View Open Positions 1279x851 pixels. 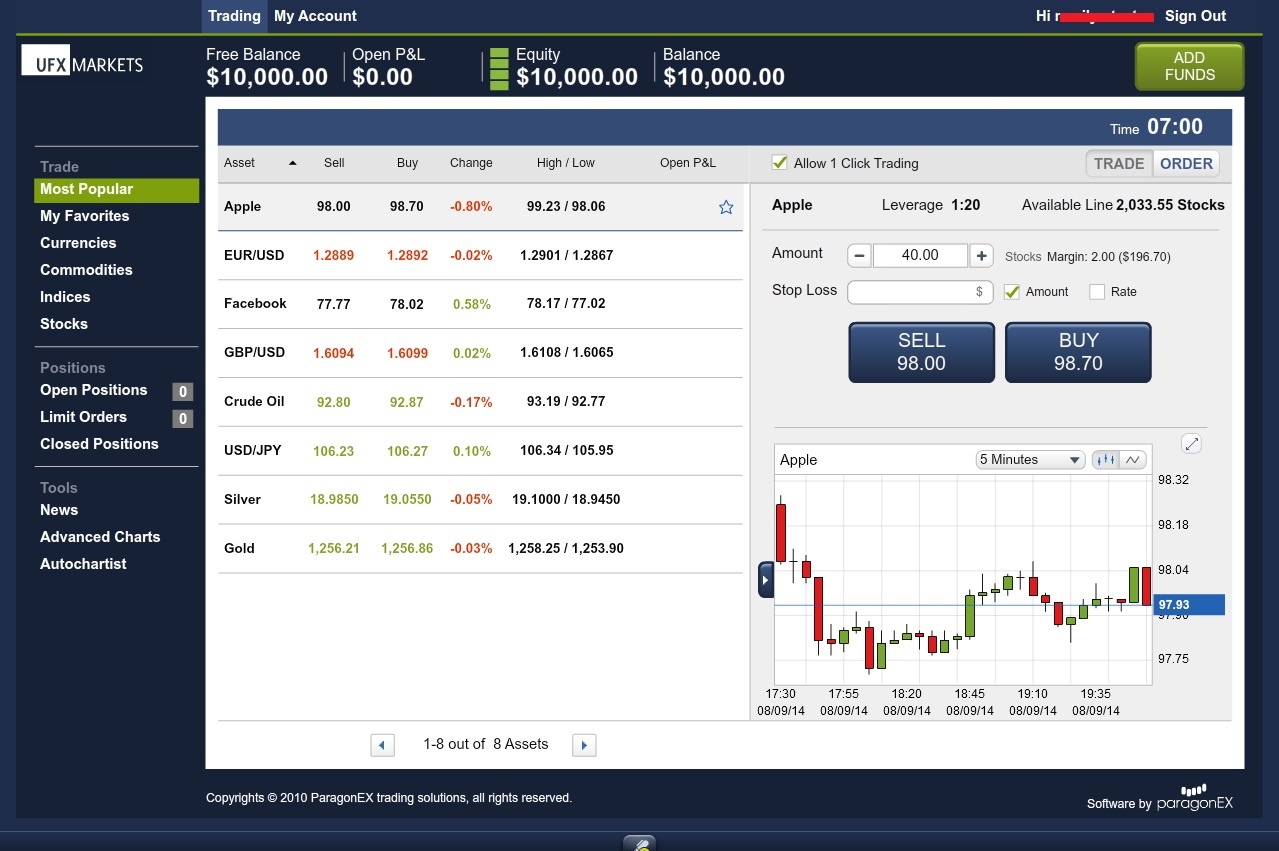coord(93,390)
